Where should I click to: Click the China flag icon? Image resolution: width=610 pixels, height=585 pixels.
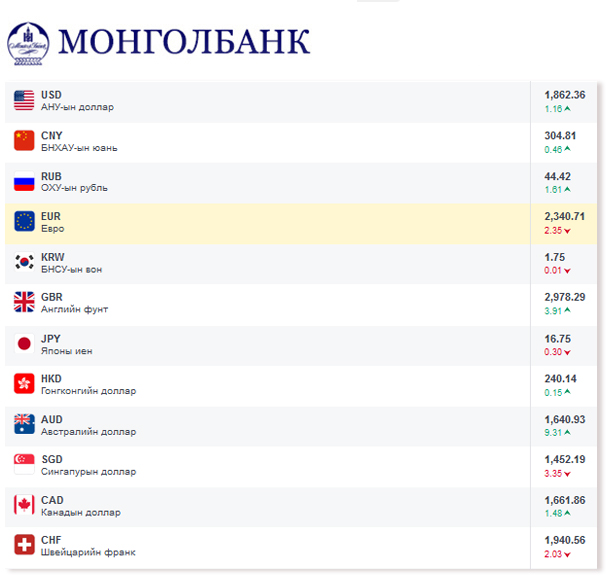[x=24, y=141]
